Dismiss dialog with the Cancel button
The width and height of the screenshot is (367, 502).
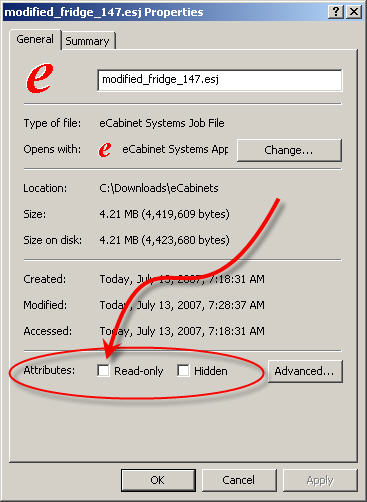pos(239,480)
